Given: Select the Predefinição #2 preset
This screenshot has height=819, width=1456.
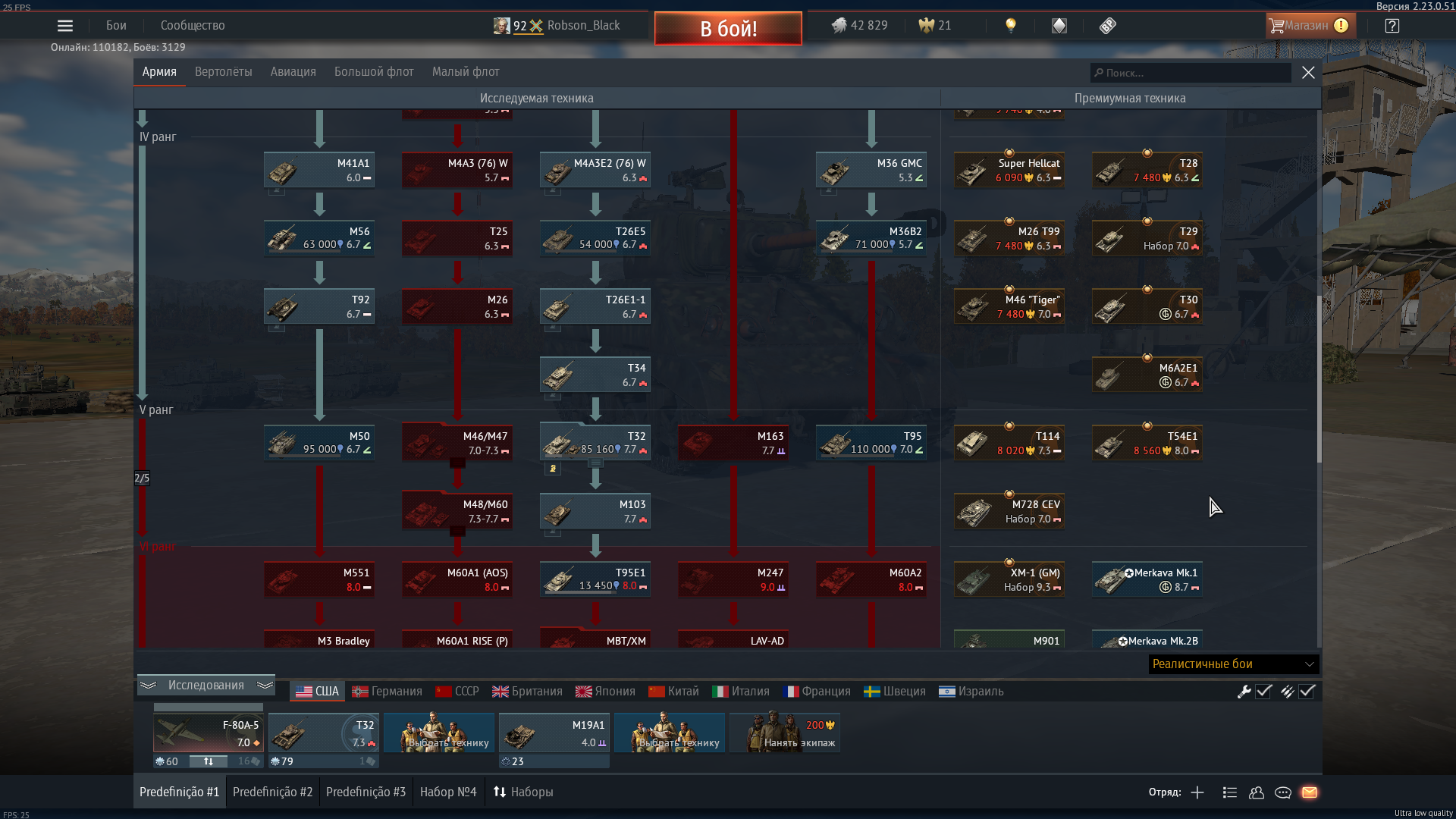Looking at the screenshot, I should pos(272,792).
